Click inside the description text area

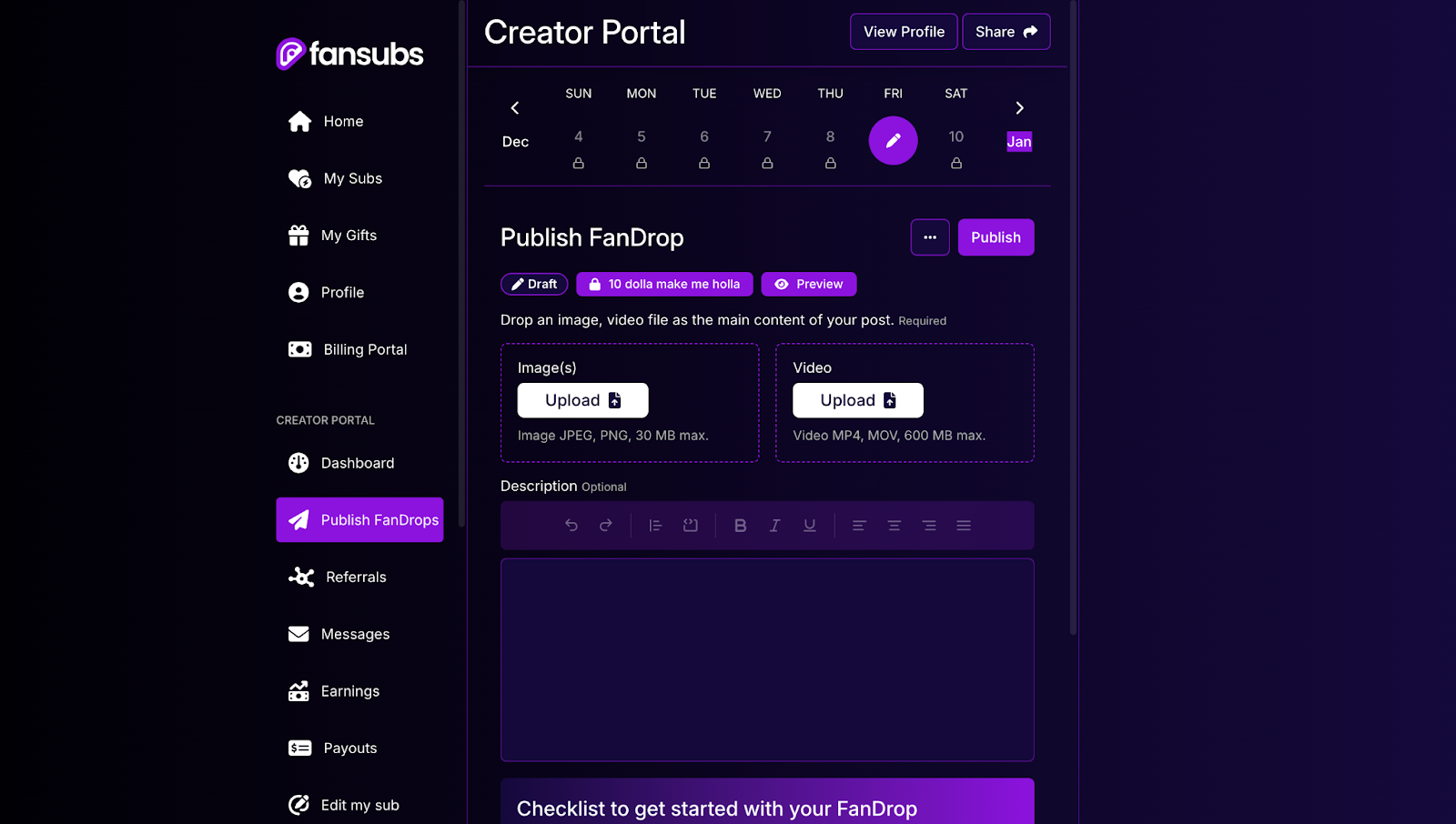click(767, 659)
